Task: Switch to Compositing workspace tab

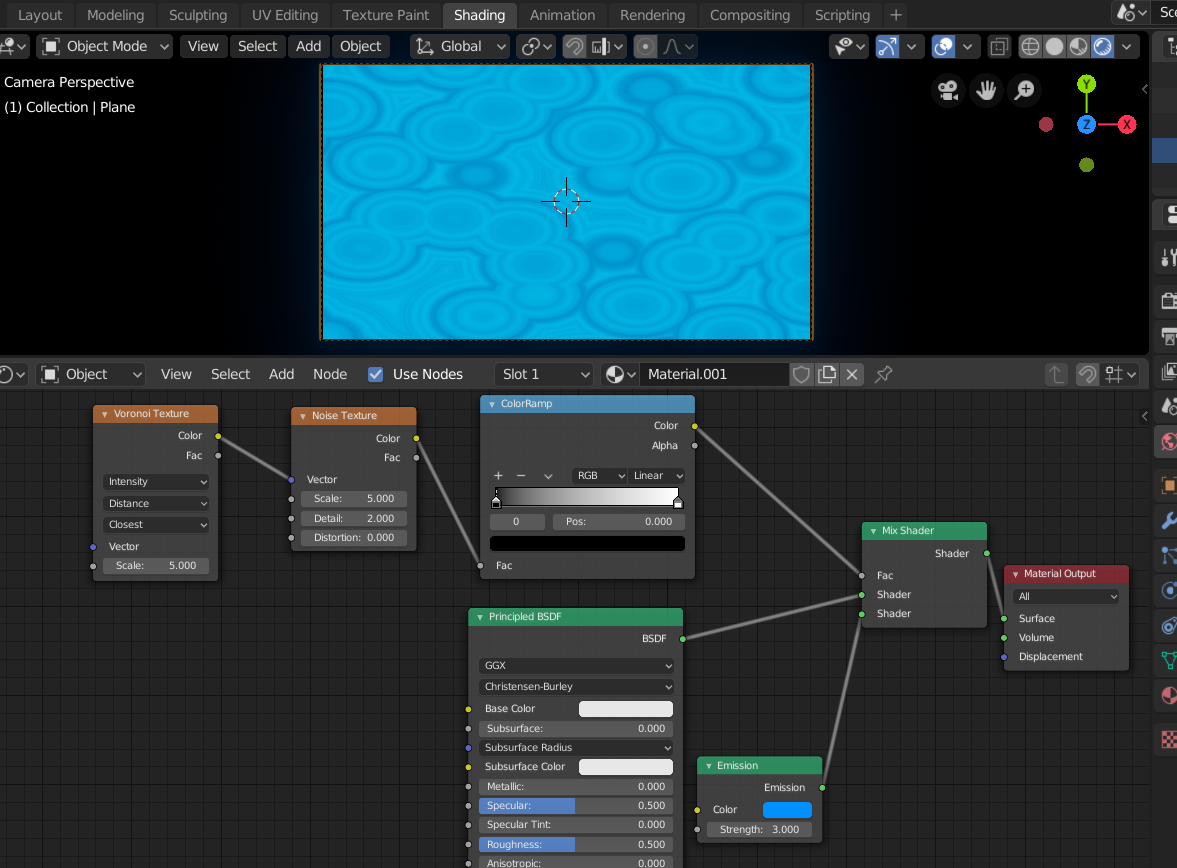Action: pos(749,15)
